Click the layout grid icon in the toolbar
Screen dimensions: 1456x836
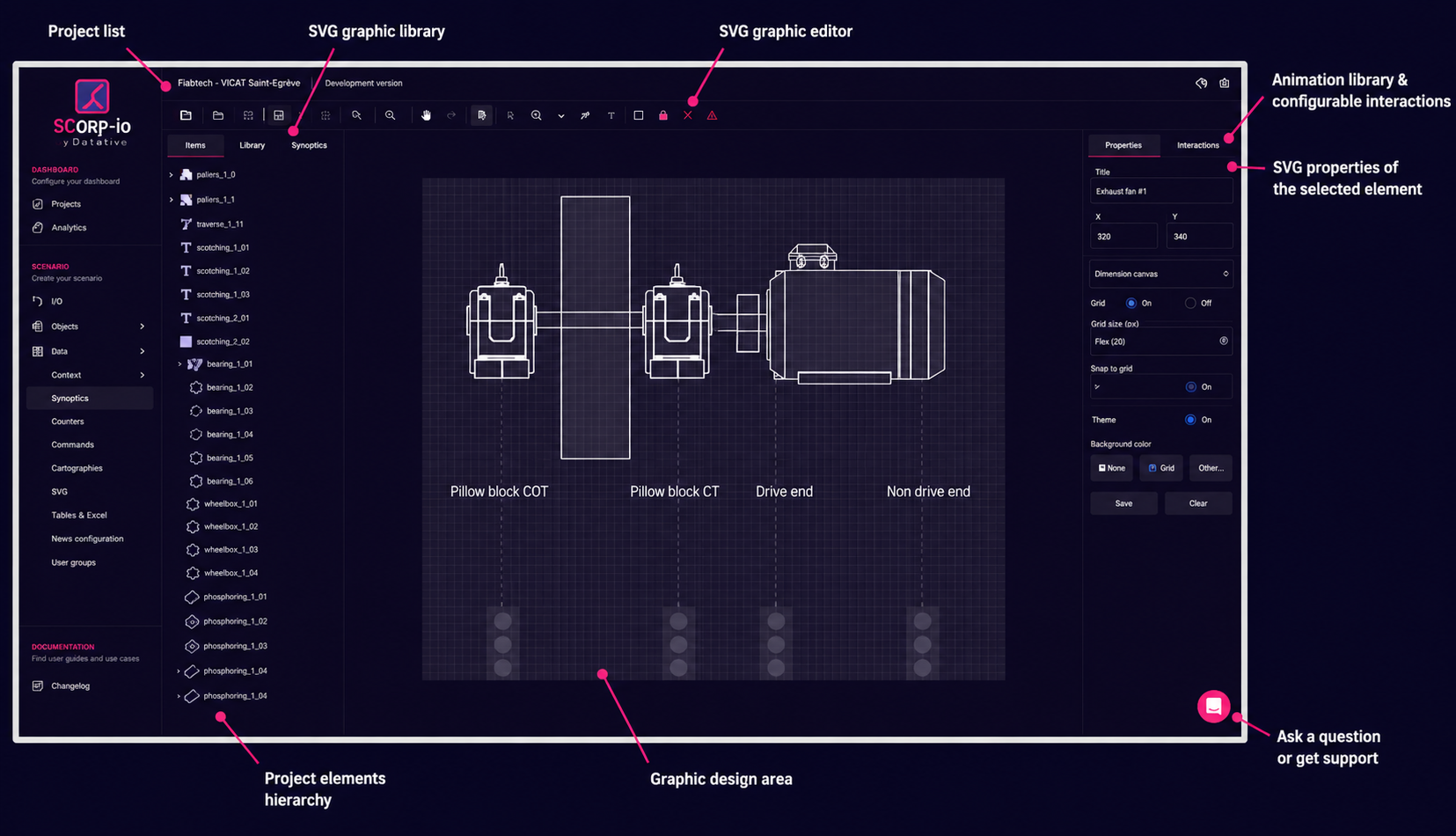279,115
